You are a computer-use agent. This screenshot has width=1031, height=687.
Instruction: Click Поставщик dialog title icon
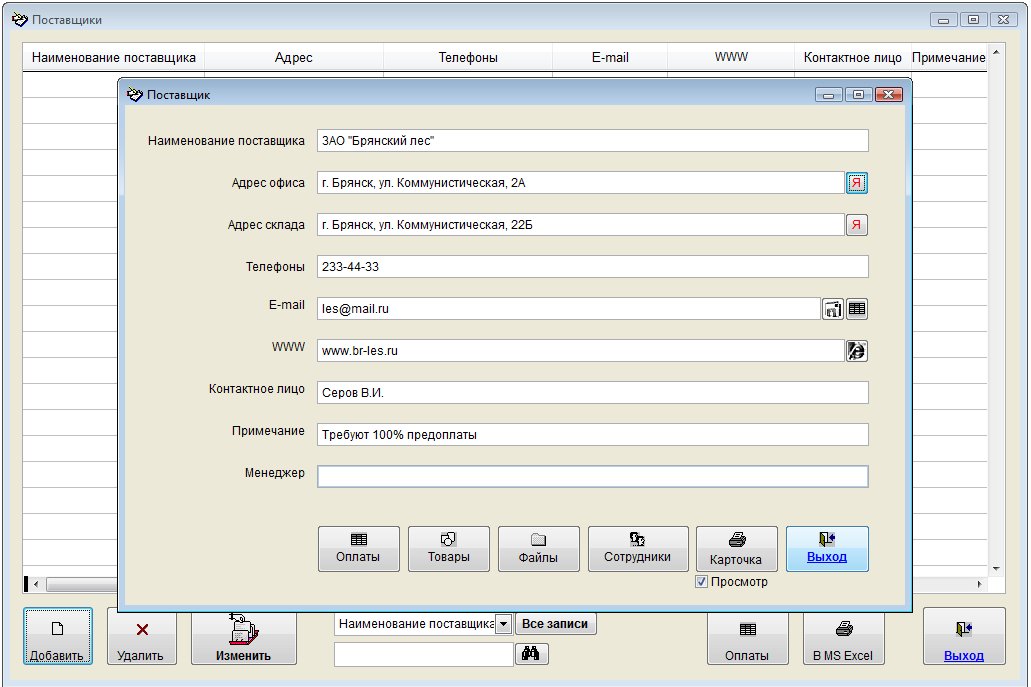click(135, 95)
